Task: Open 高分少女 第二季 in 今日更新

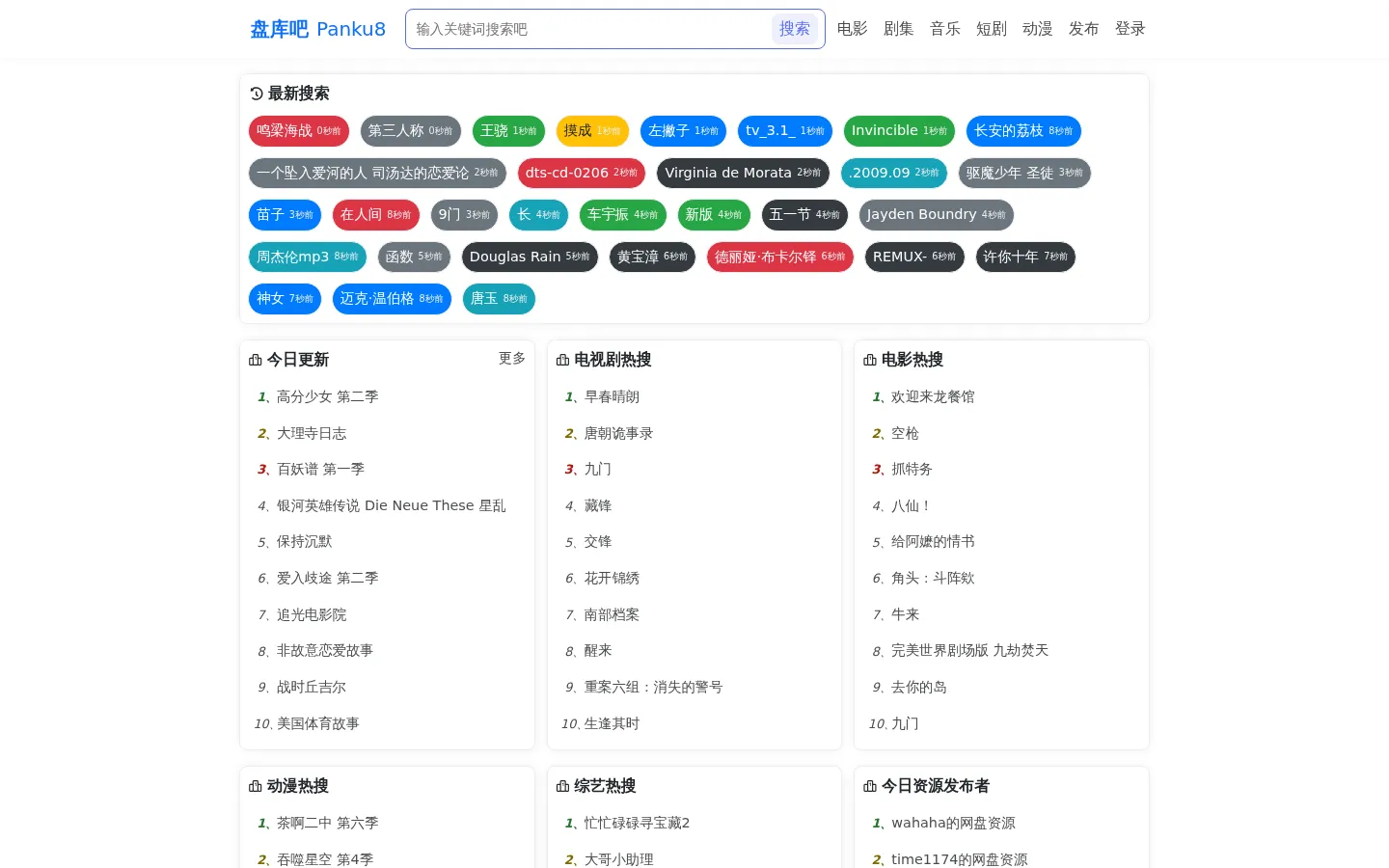Action: point(327,396)
